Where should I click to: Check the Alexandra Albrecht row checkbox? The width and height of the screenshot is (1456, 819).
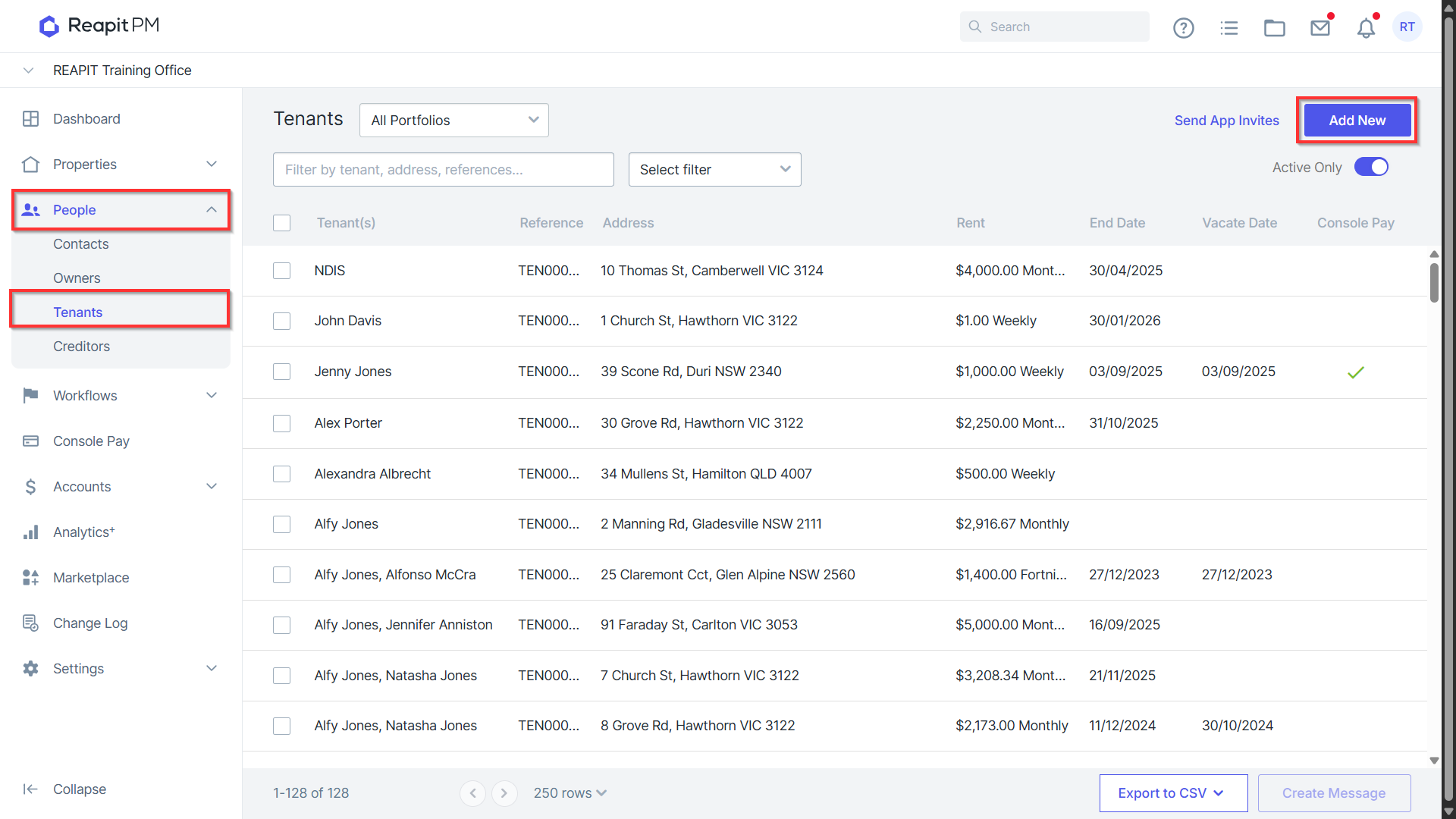coord(281,474)
